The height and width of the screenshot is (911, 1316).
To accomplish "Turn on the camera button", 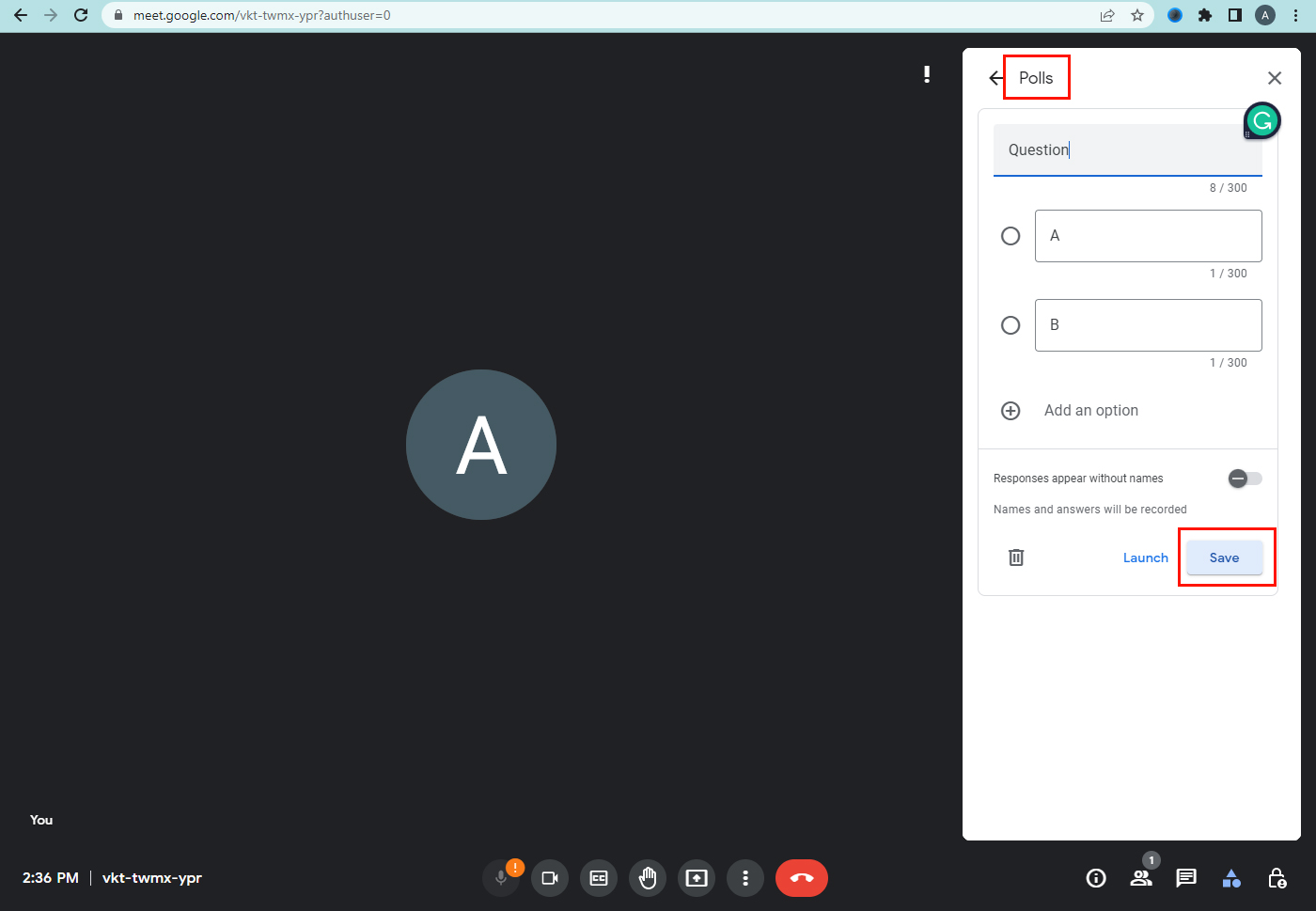I will (x=550, y=878).
